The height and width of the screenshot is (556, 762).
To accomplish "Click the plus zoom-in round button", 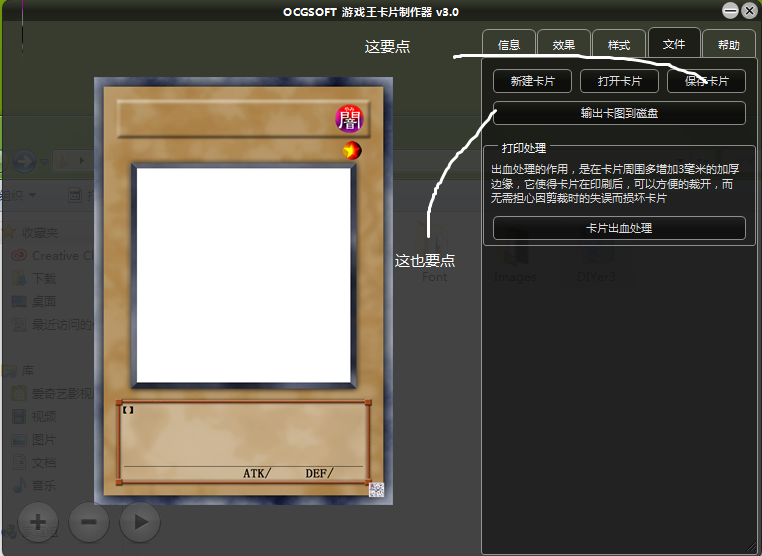I will click(38, 522).
